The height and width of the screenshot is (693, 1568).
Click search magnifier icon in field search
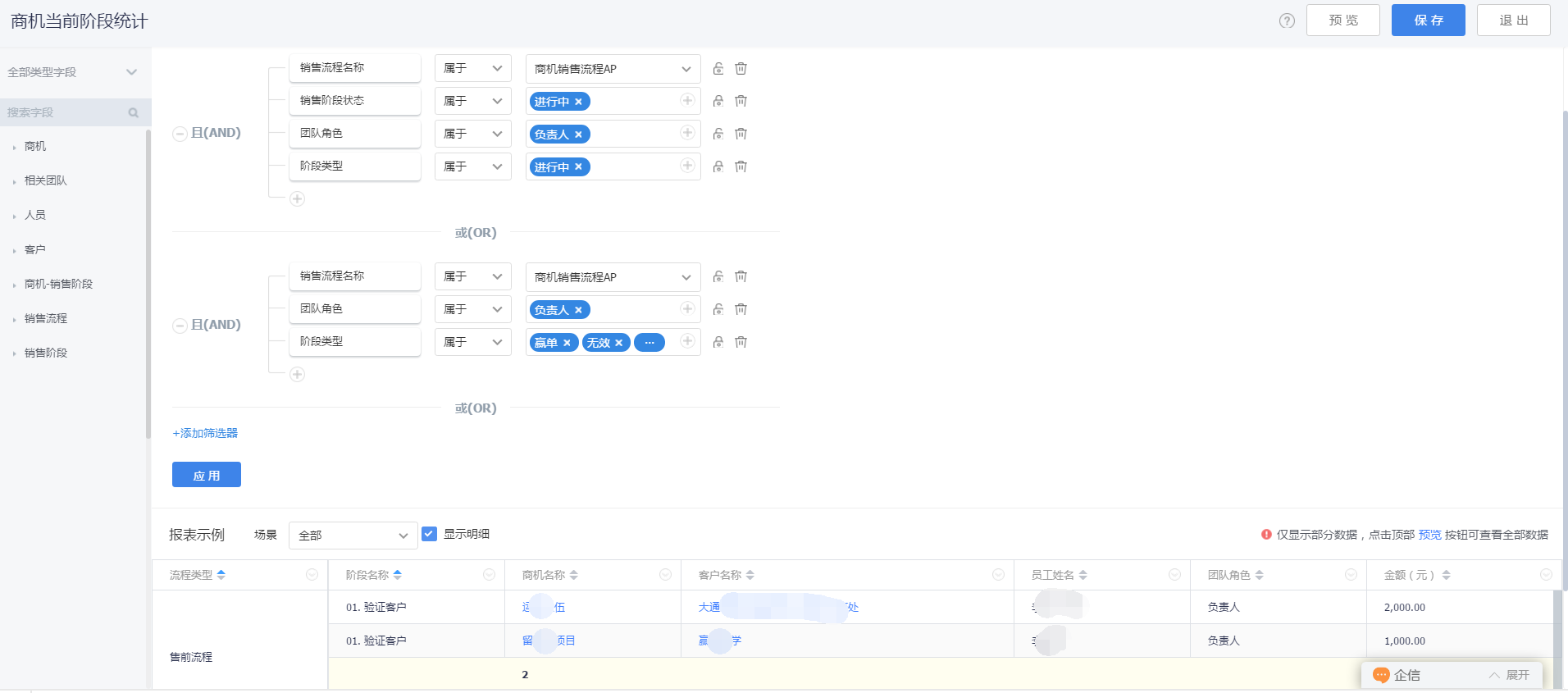coord(134,112)
